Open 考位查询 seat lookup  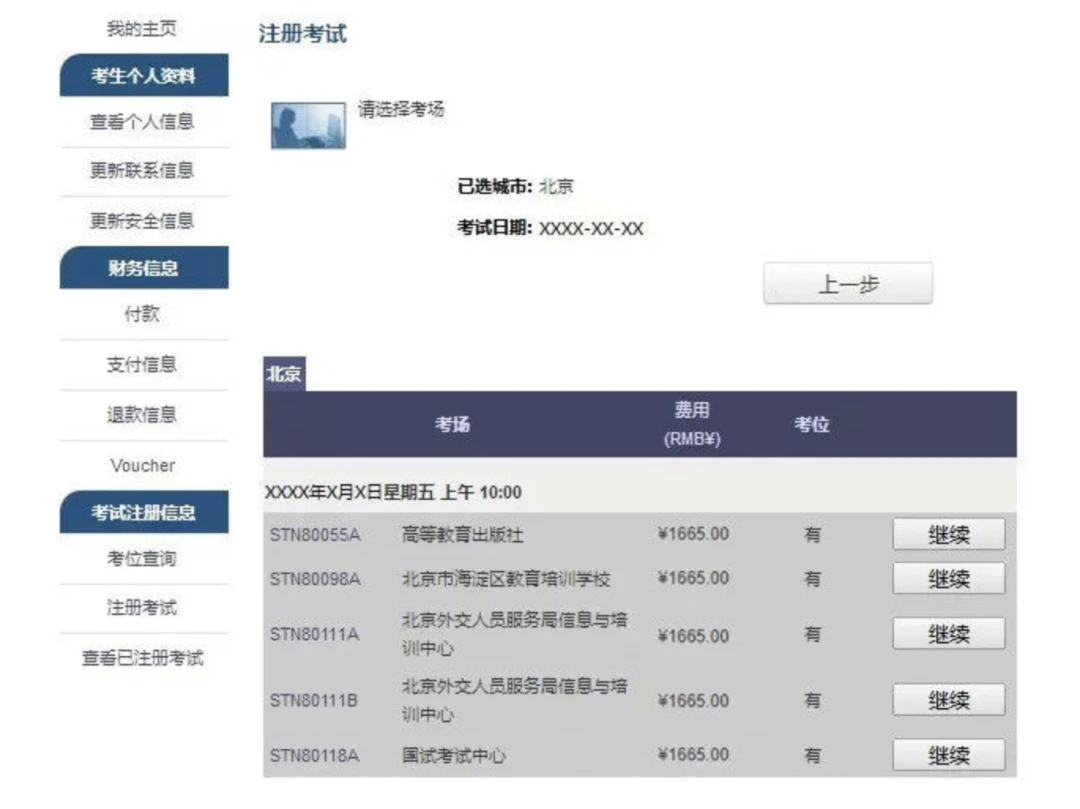tap(142, 558)
